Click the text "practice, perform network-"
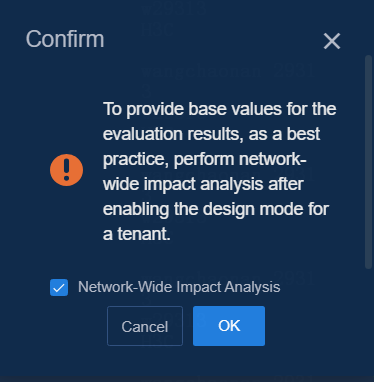 coord(205,159)
